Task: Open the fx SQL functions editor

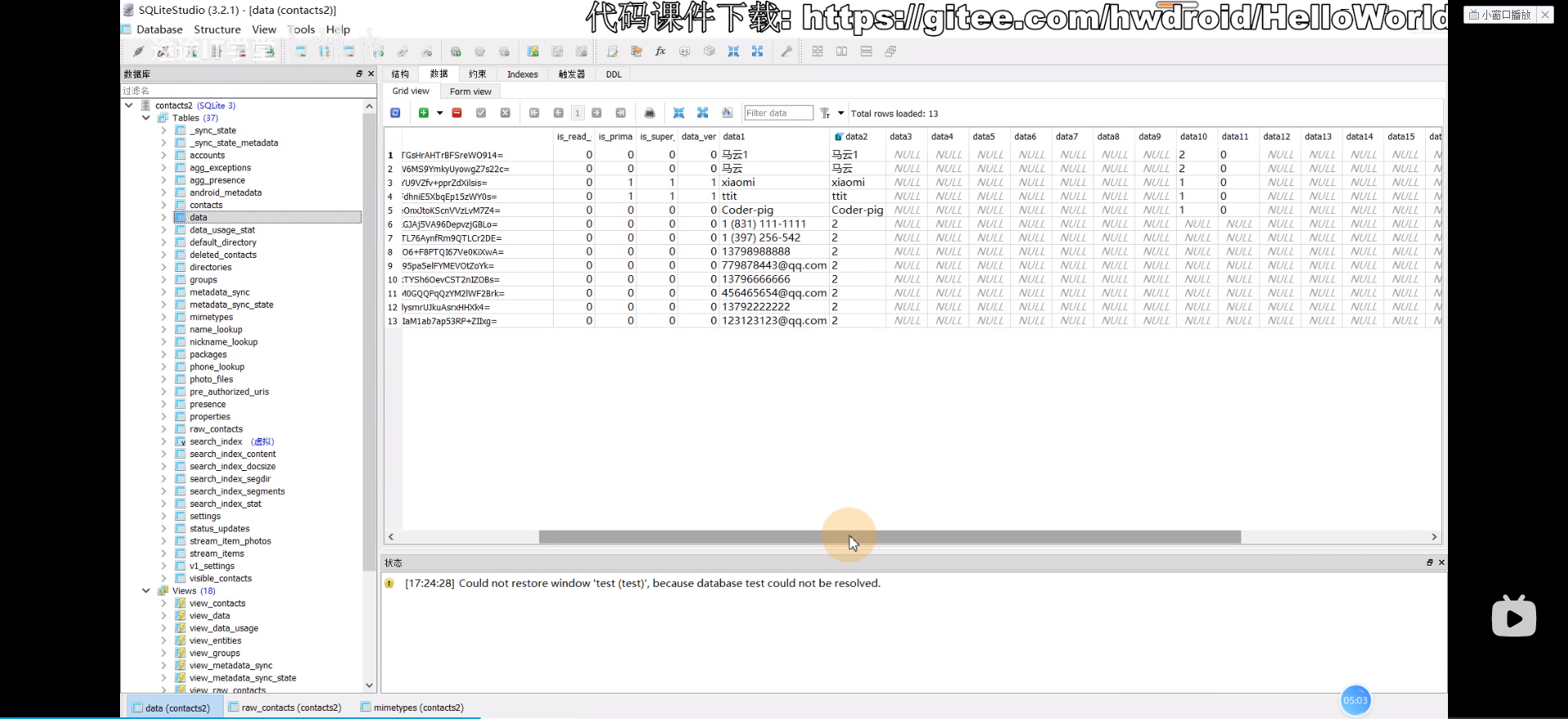Action: pyautogui.click(x=661, y=51)
